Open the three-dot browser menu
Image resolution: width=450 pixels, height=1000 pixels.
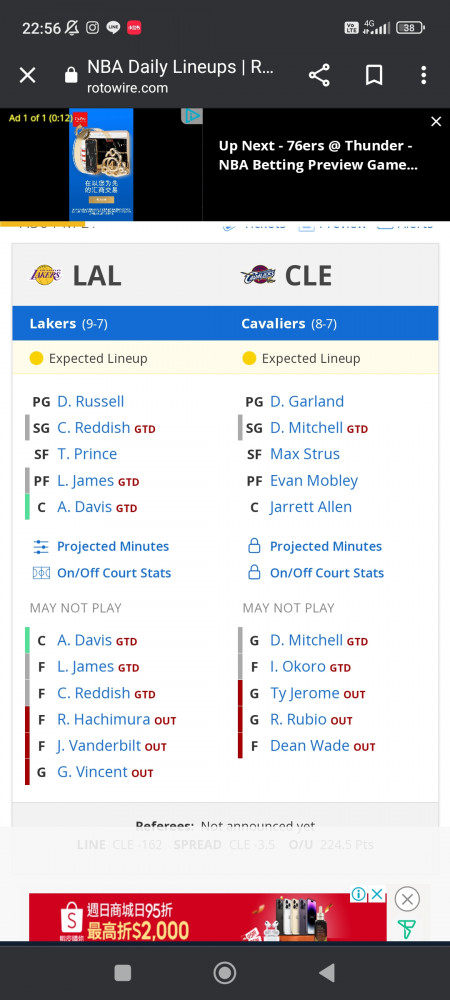tap(423, 76)
